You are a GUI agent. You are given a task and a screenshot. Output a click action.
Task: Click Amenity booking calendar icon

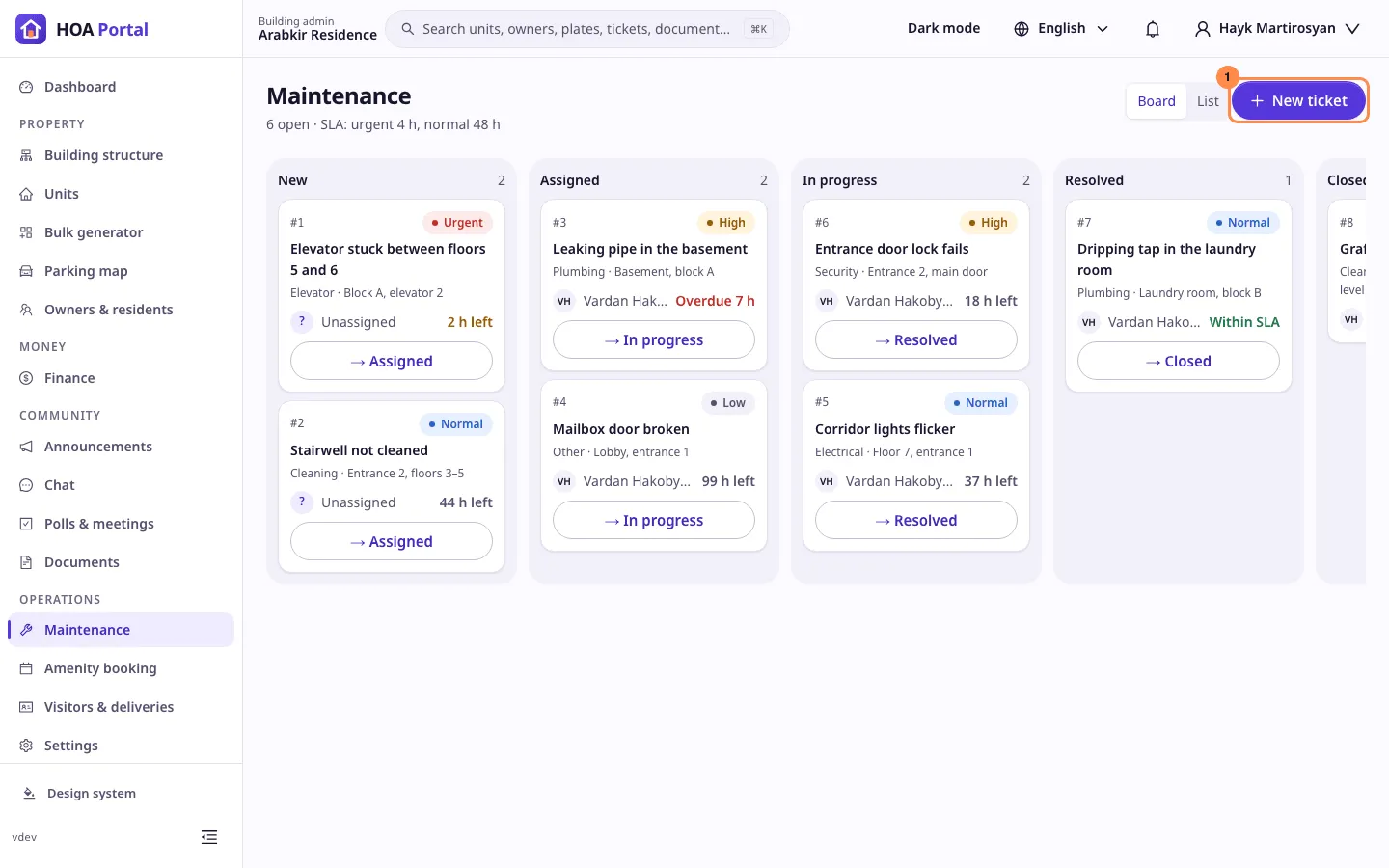click(26, 668)
